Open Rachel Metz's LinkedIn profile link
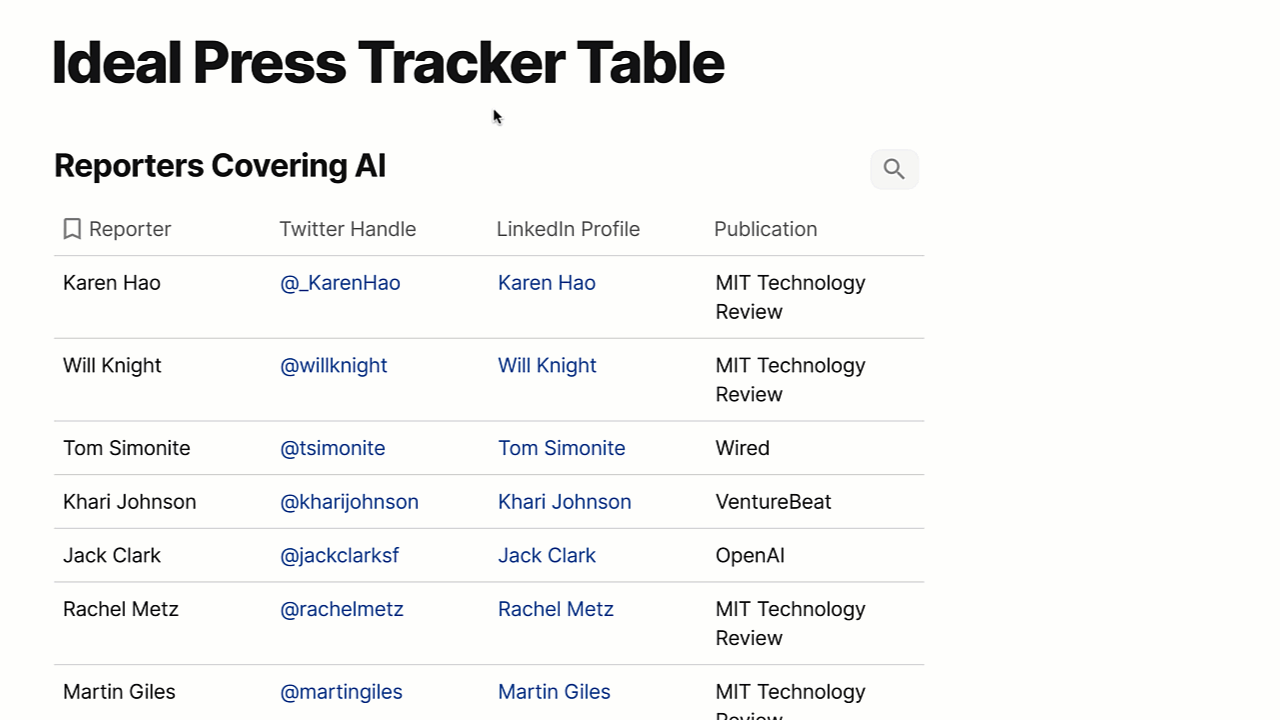This screenshot has height=720, width=1280. point(556,609)
